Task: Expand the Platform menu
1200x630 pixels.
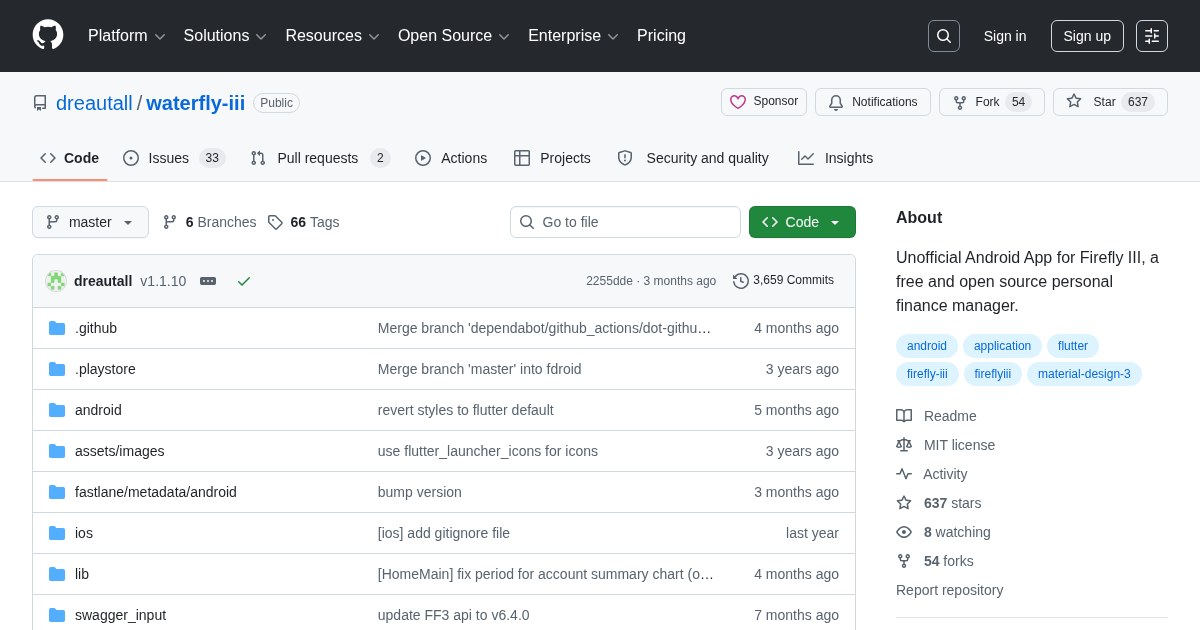Action: (127, 36)
